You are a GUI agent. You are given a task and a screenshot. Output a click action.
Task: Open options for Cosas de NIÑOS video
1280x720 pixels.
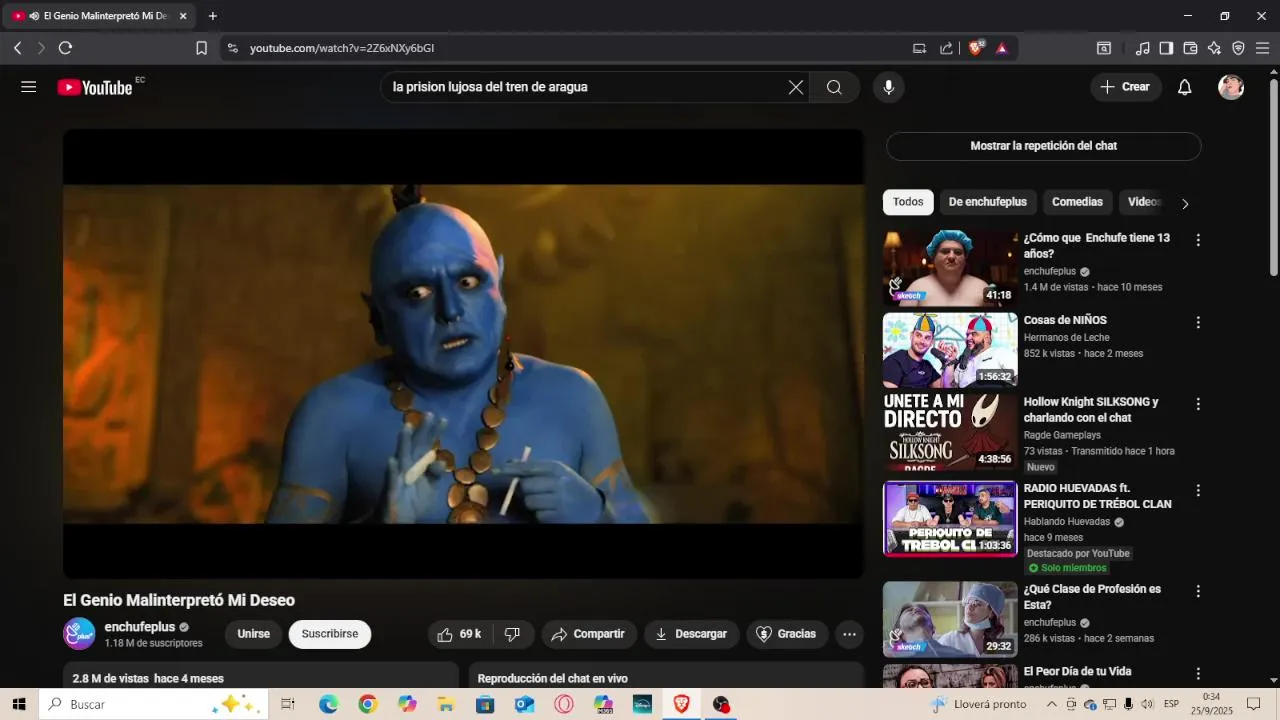pos(1198,322)
